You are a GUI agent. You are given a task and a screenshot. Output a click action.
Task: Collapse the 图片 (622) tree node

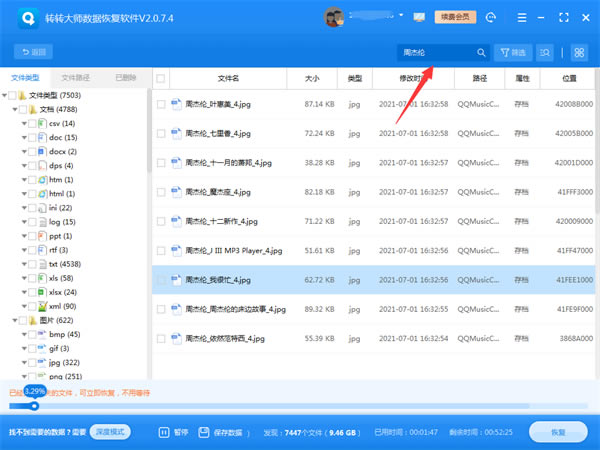(x=14, y=320)
